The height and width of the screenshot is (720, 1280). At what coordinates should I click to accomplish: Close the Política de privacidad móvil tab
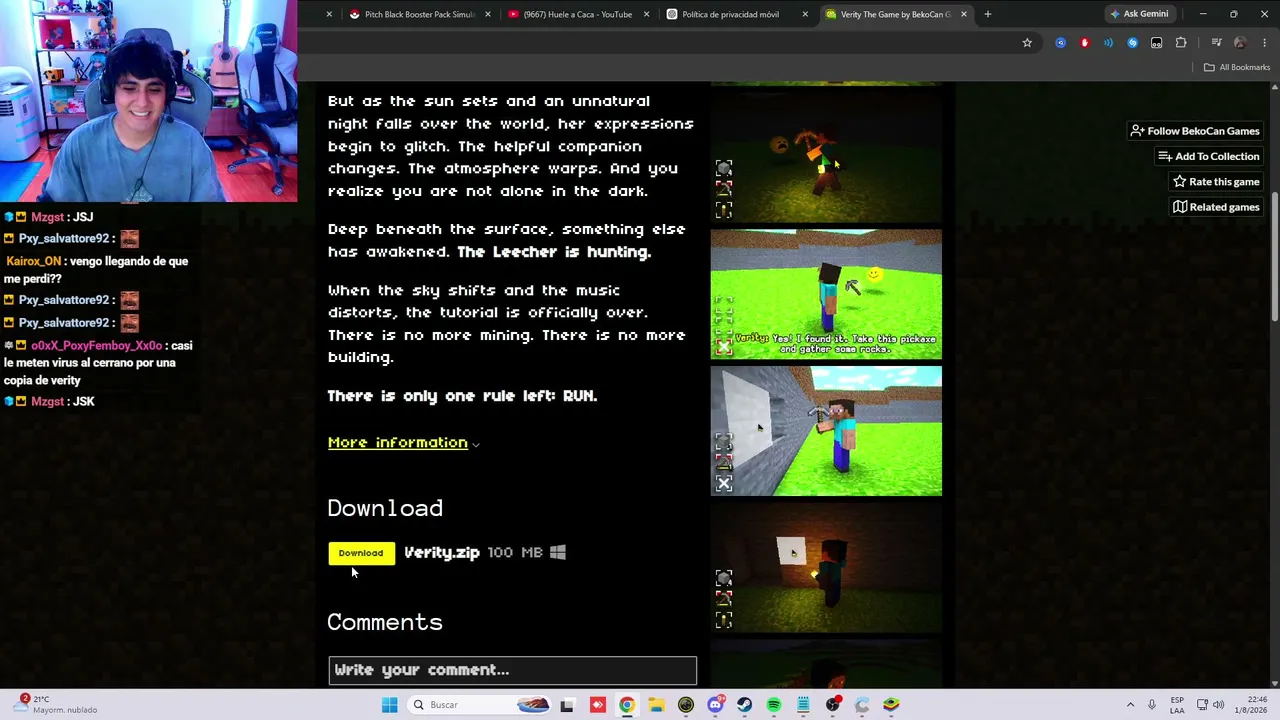(x=805, y=14)
